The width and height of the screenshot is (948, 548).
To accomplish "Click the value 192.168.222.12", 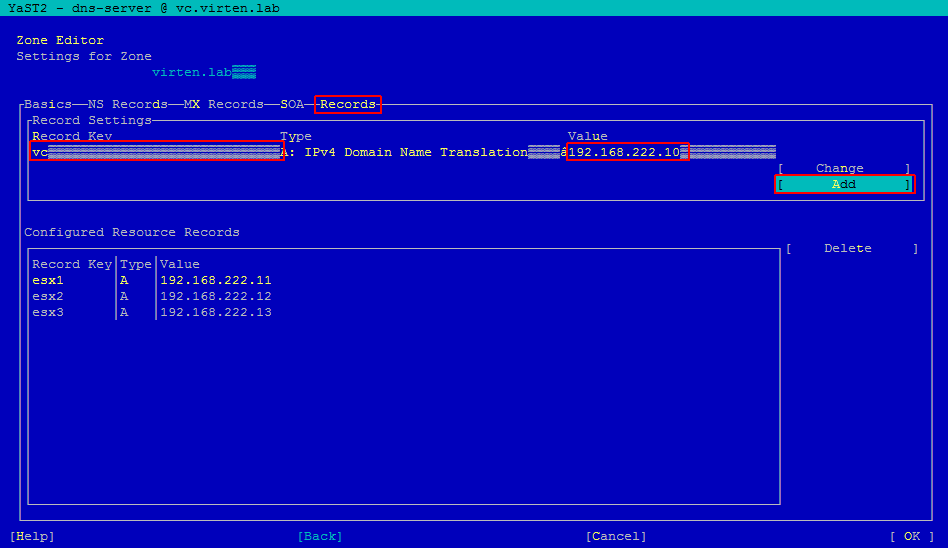I will [x=216, y=296].
